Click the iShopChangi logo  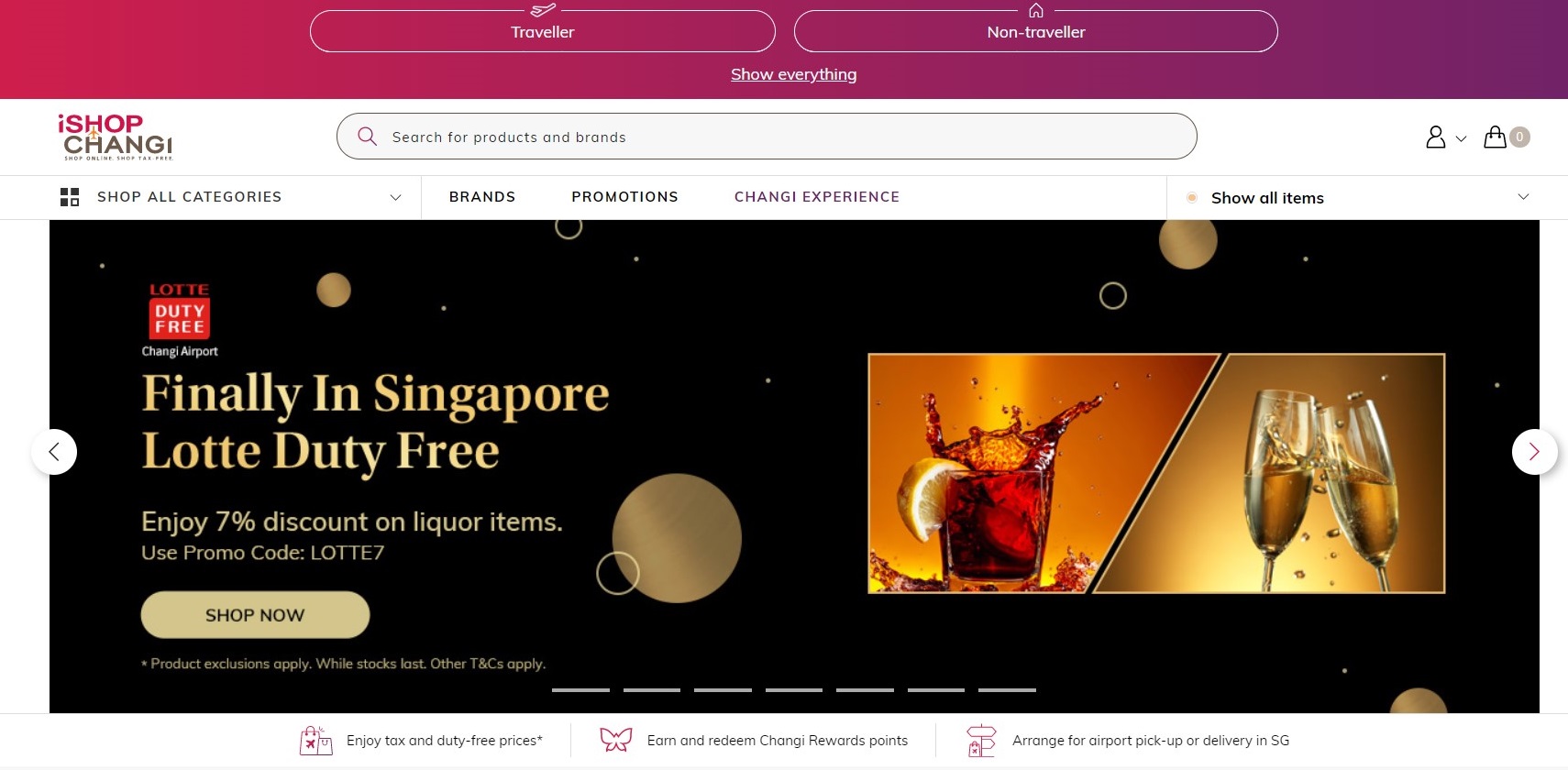coord(116,137)
